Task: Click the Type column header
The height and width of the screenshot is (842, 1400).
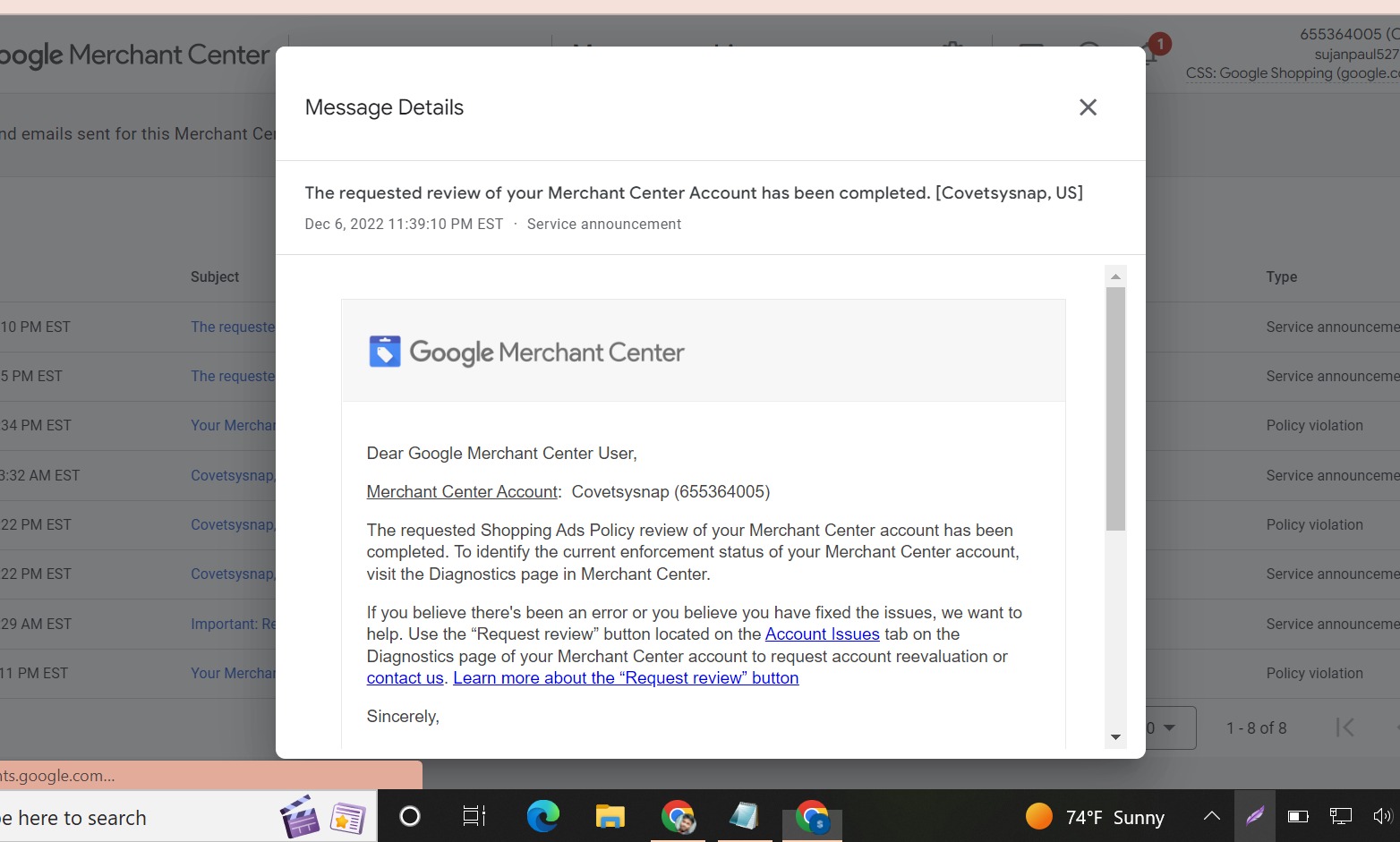Action: (1282, 277)
